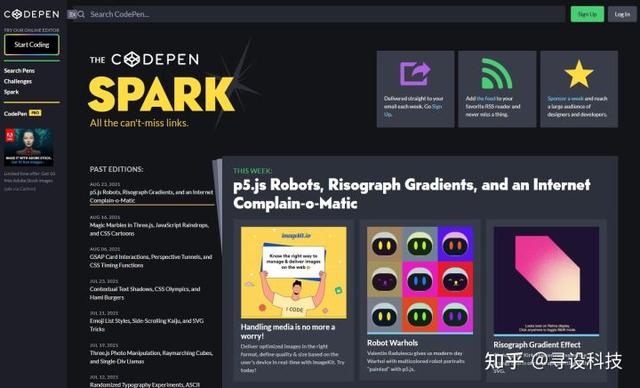
Task: Click the PRO badge beside CodePen
Action: (x=35, y=113)
